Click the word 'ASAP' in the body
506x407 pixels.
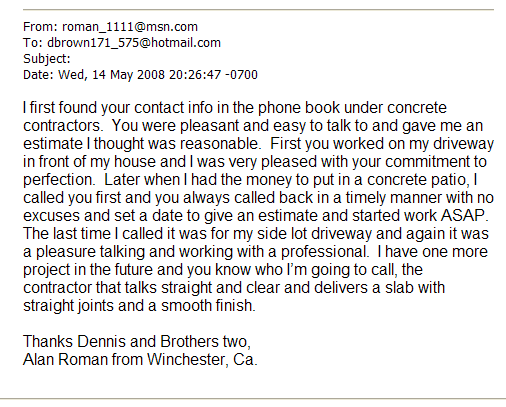462,216
